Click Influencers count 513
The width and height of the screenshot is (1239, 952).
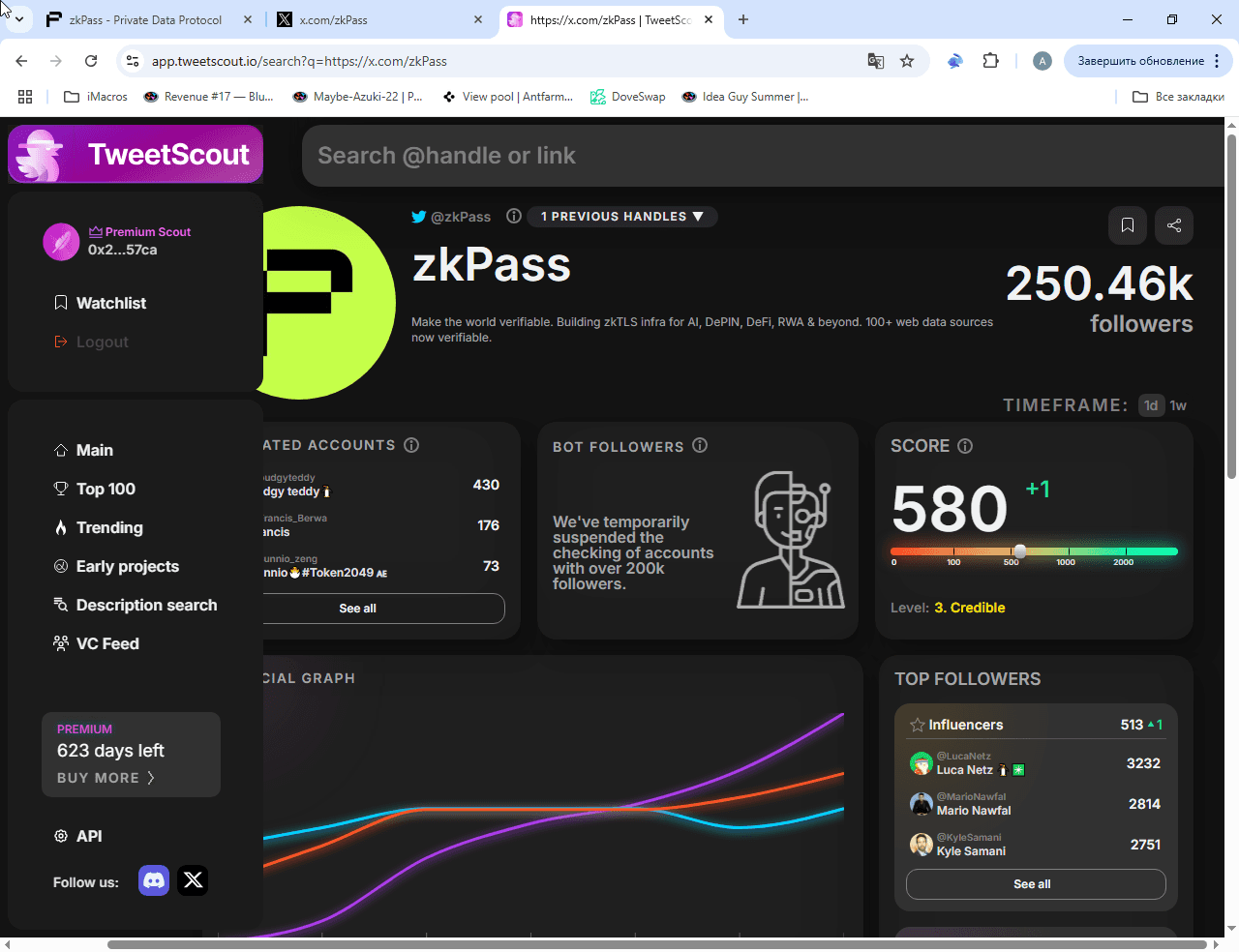pyautogui.click(x=1132, y=725)
